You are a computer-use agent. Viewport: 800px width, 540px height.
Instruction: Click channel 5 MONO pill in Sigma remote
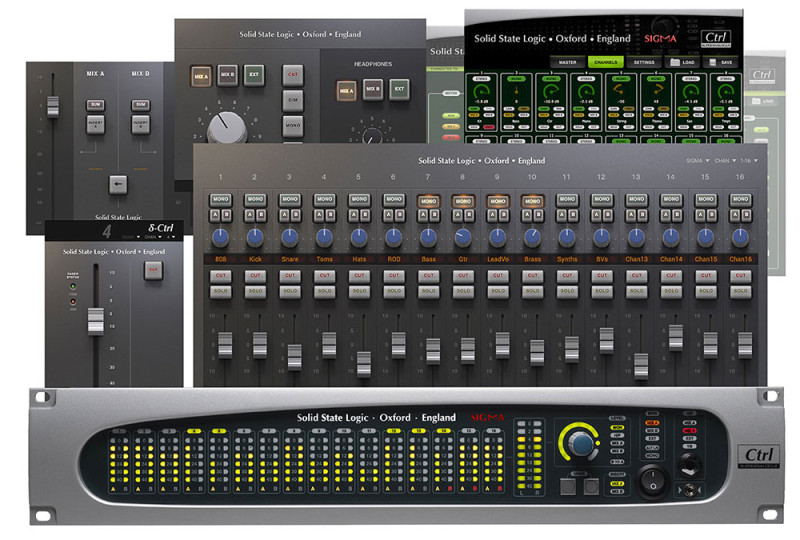pyautogui.click(x=621, y=79)
